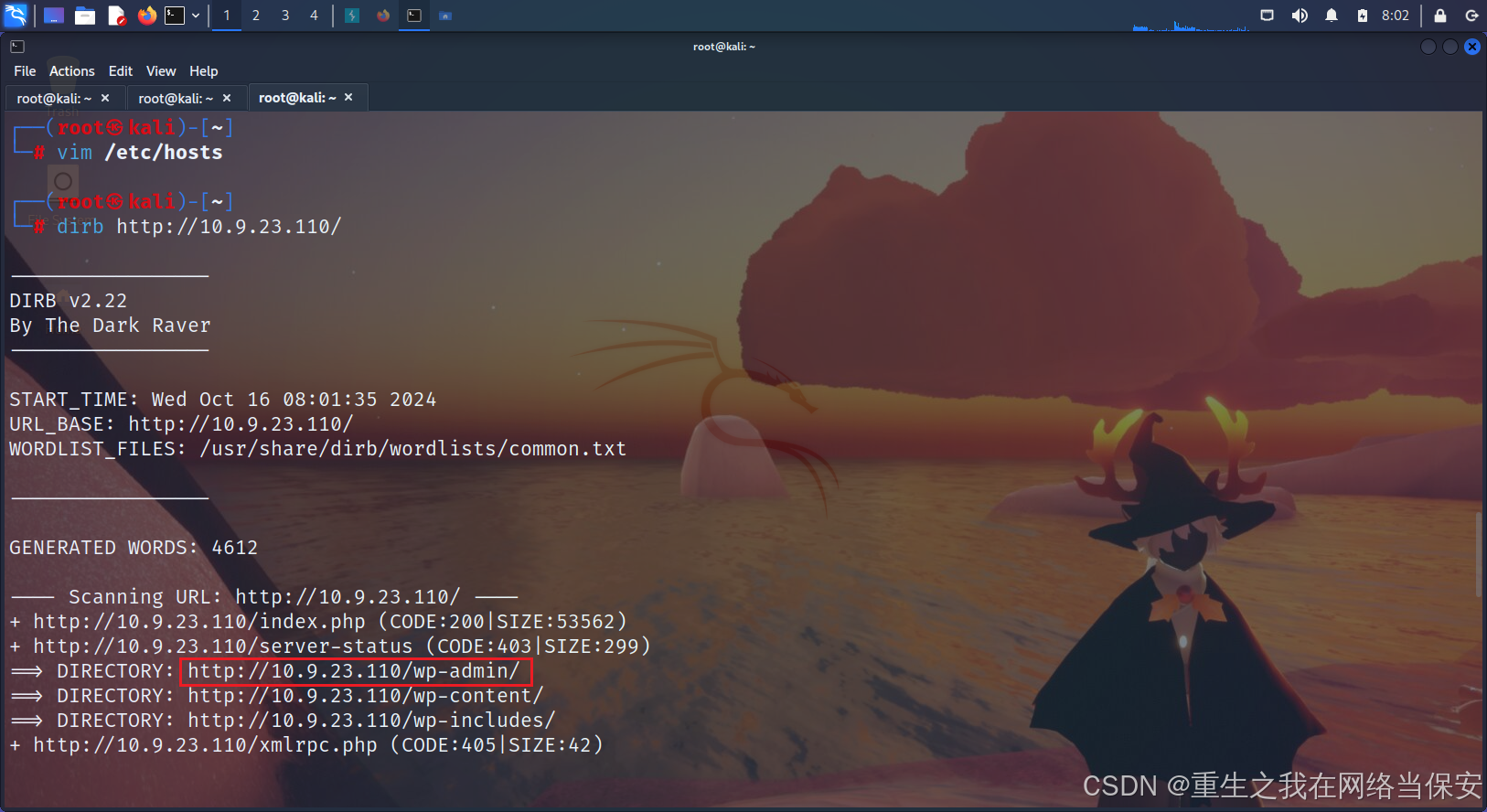Open the volume speaker control
Image resolution: width=1487 pixels, height=812 pixels.
(x=1300, y=16)
